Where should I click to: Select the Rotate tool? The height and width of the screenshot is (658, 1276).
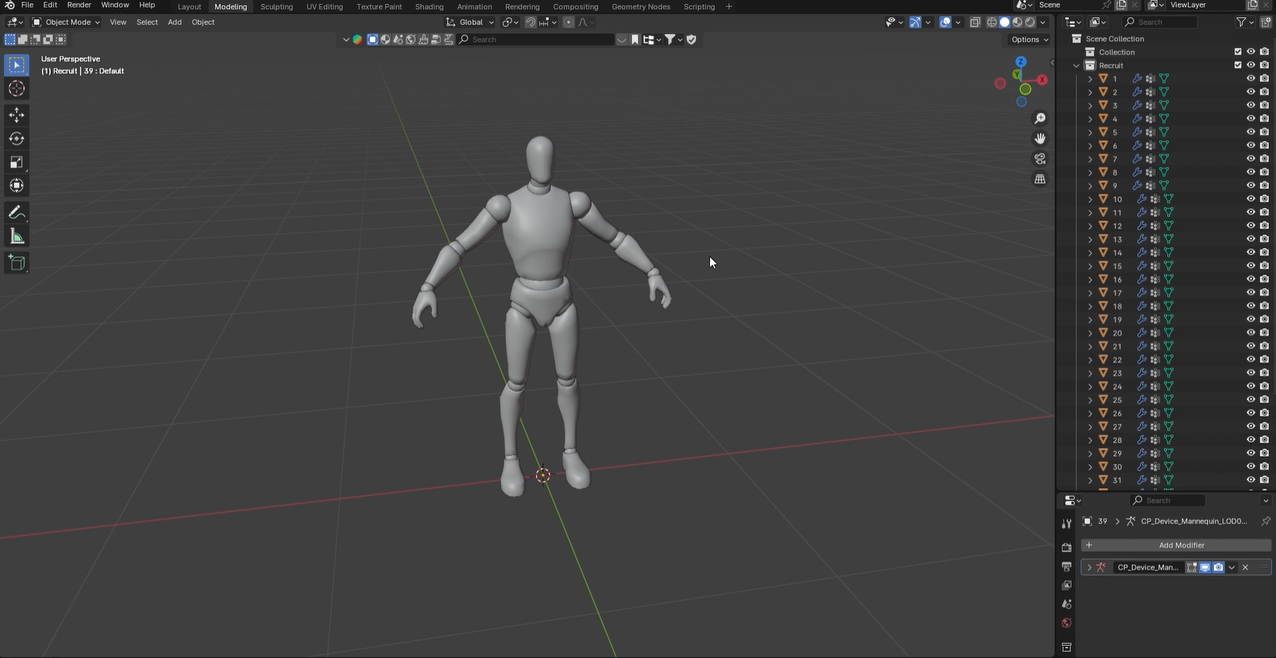(17, 139)
